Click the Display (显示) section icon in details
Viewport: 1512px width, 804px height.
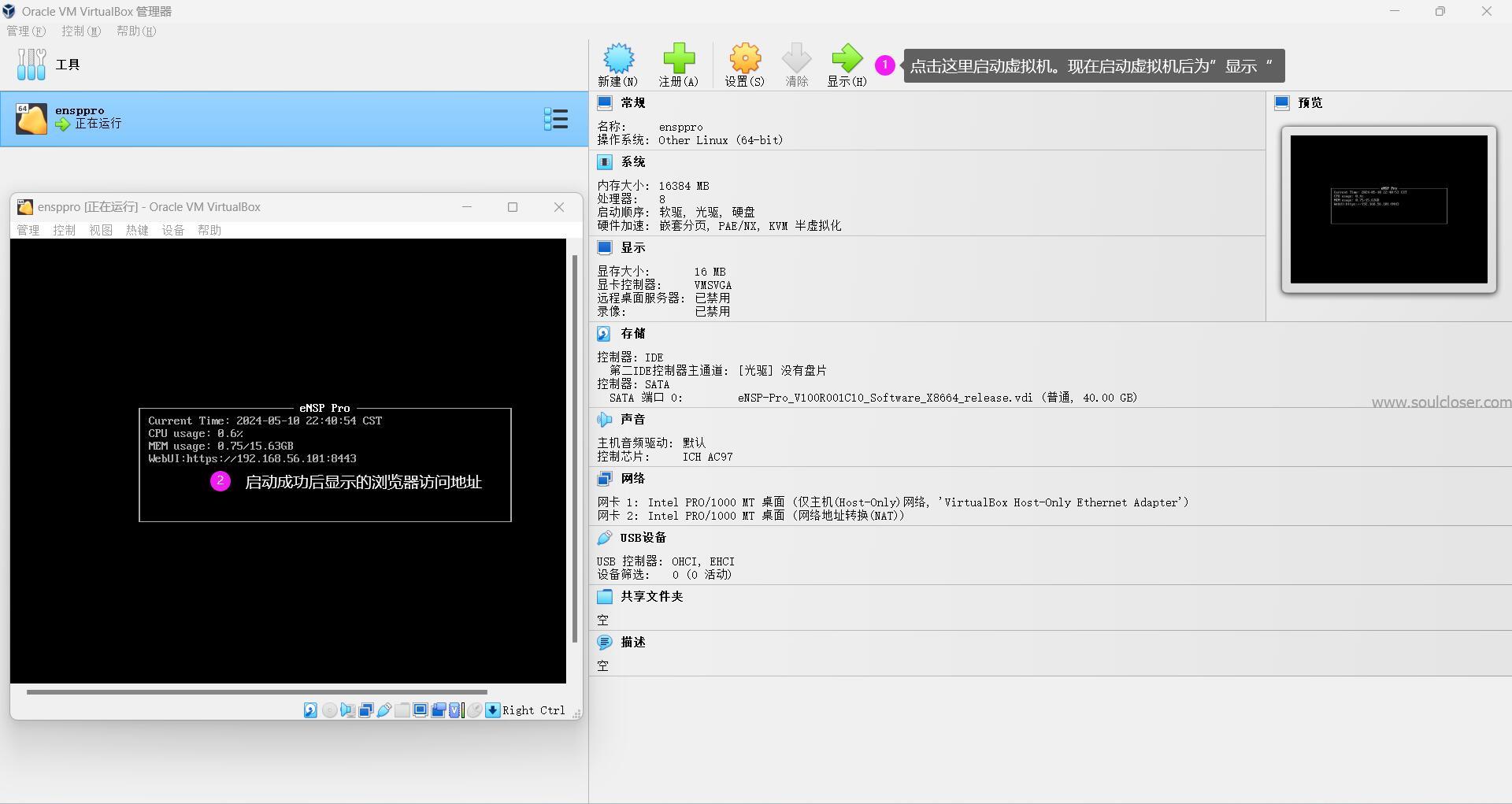click(605, 247)
